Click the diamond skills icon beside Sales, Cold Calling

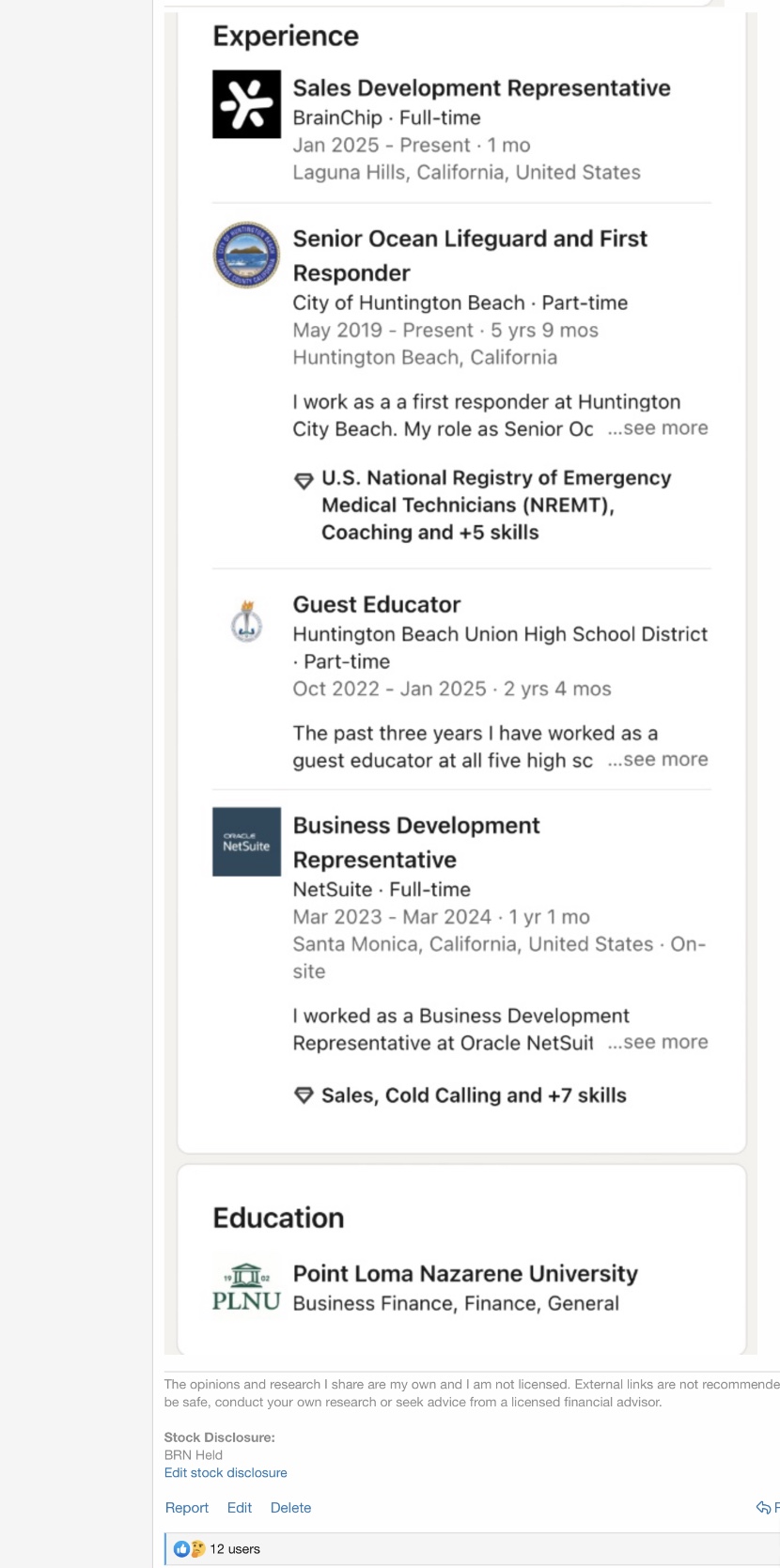click(304, 1095)
